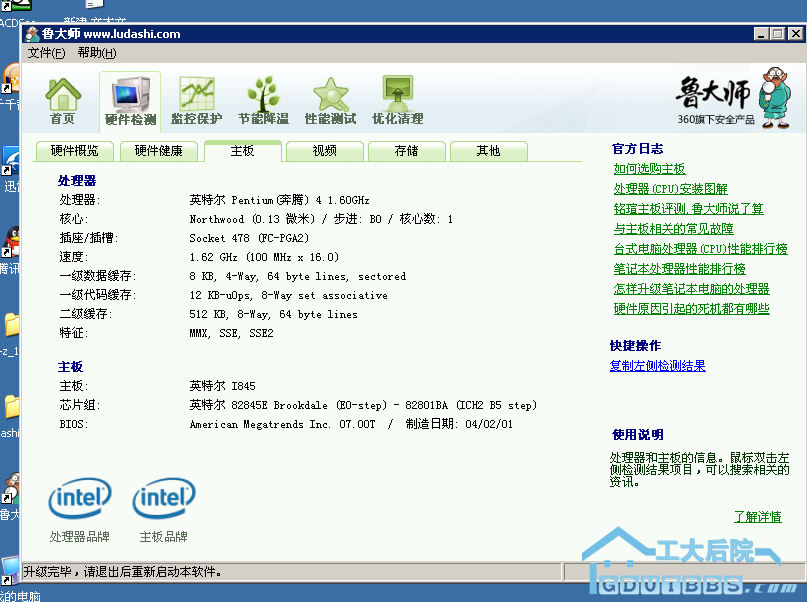Viewport: 807px width, 602px height.
Task: Click the 鲁大师 title bar app icon
Action: pos(32,34)
